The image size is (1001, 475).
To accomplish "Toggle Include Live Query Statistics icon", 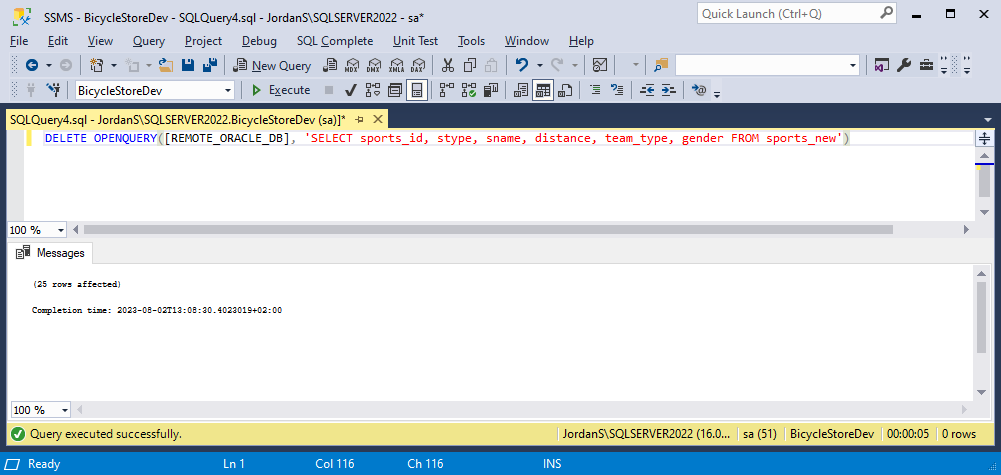I will pos(469,90).
